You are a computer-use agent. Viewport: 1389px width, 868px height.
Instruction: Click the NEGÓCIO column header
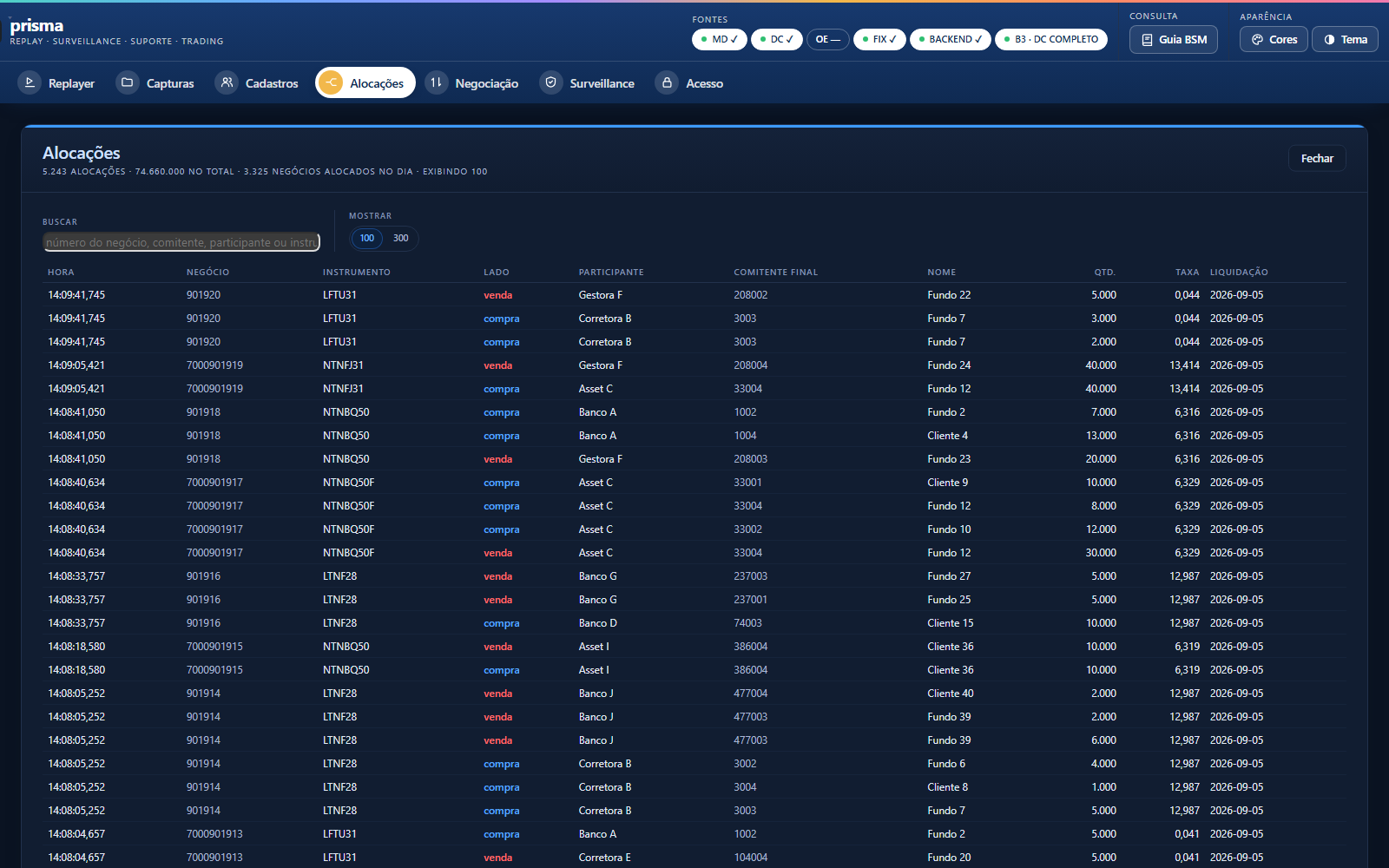[x=207, y=273]
